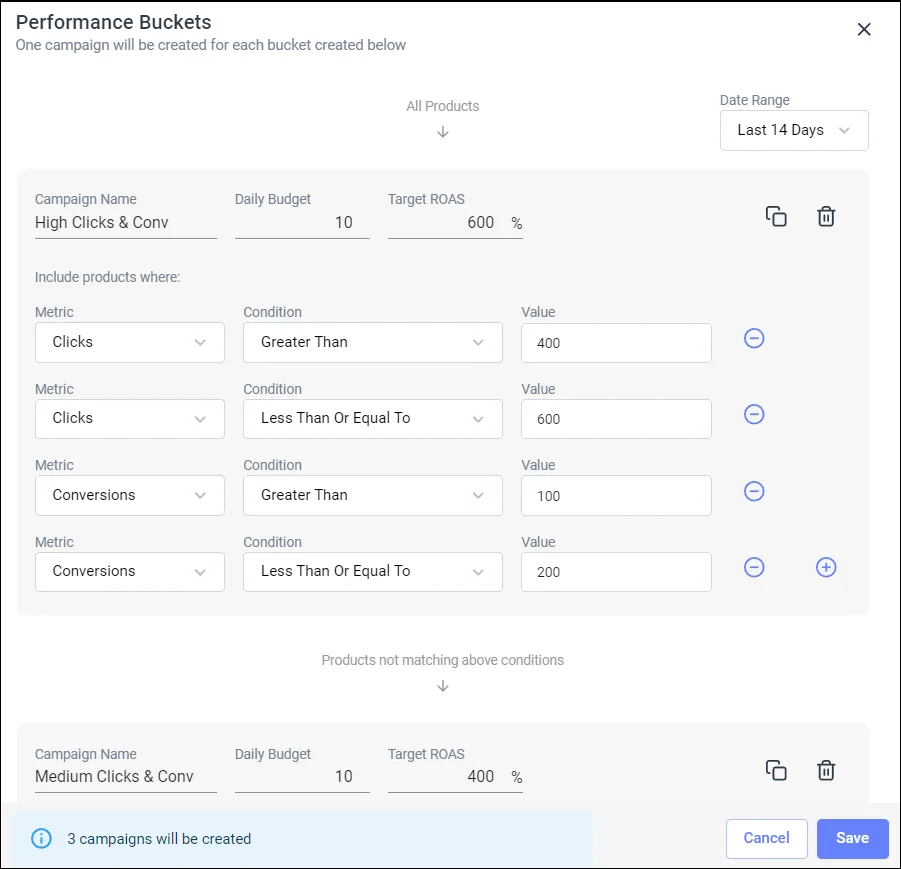Remove the Clicks Less Than Or Equal 600 condition
The height and width of the screenshot is (869, 901).
click(x=754, y=414)
